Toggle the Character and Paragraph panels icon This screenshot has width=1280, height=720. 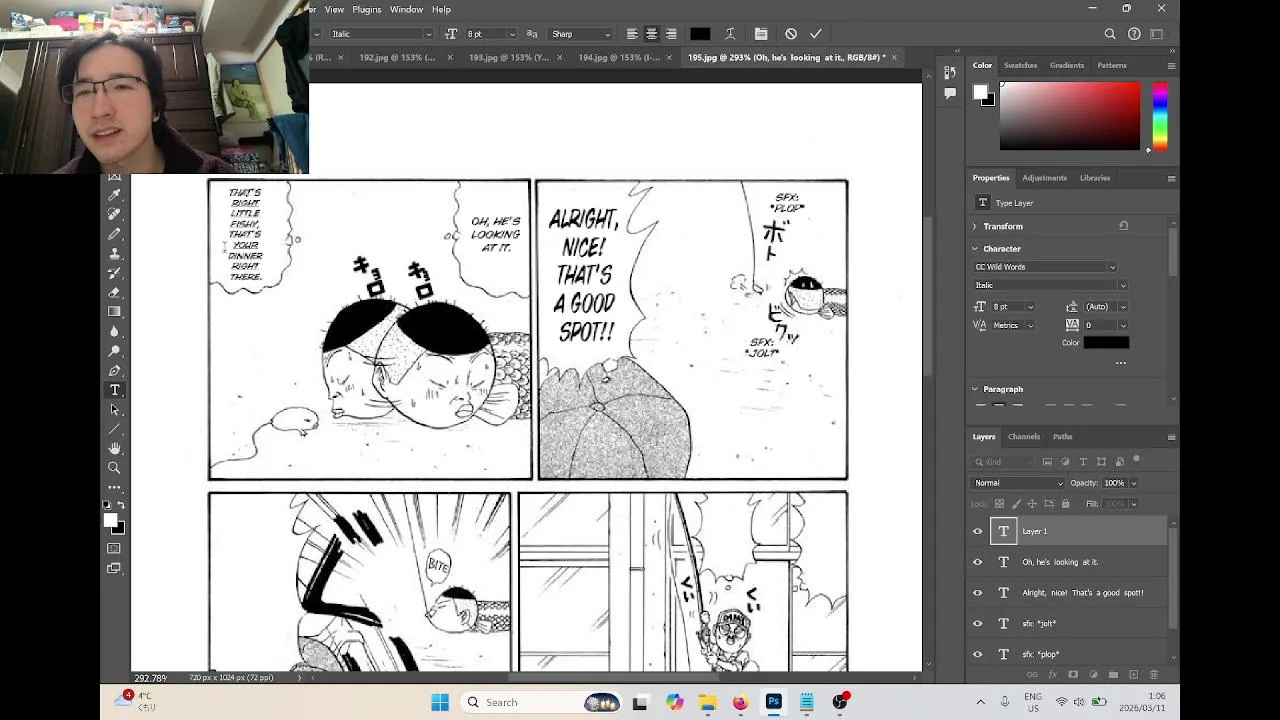[x=761, y=34]
